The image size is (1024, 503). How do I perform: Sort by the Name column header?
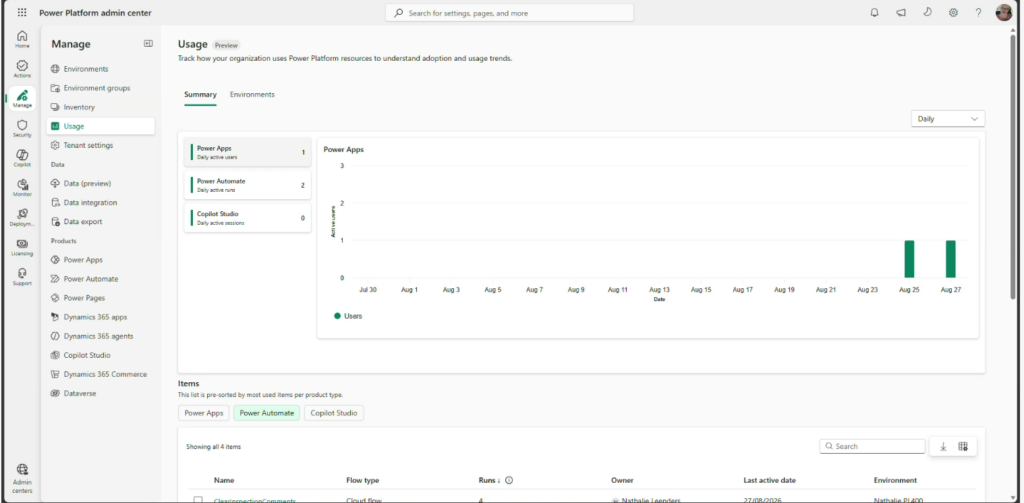224,480
